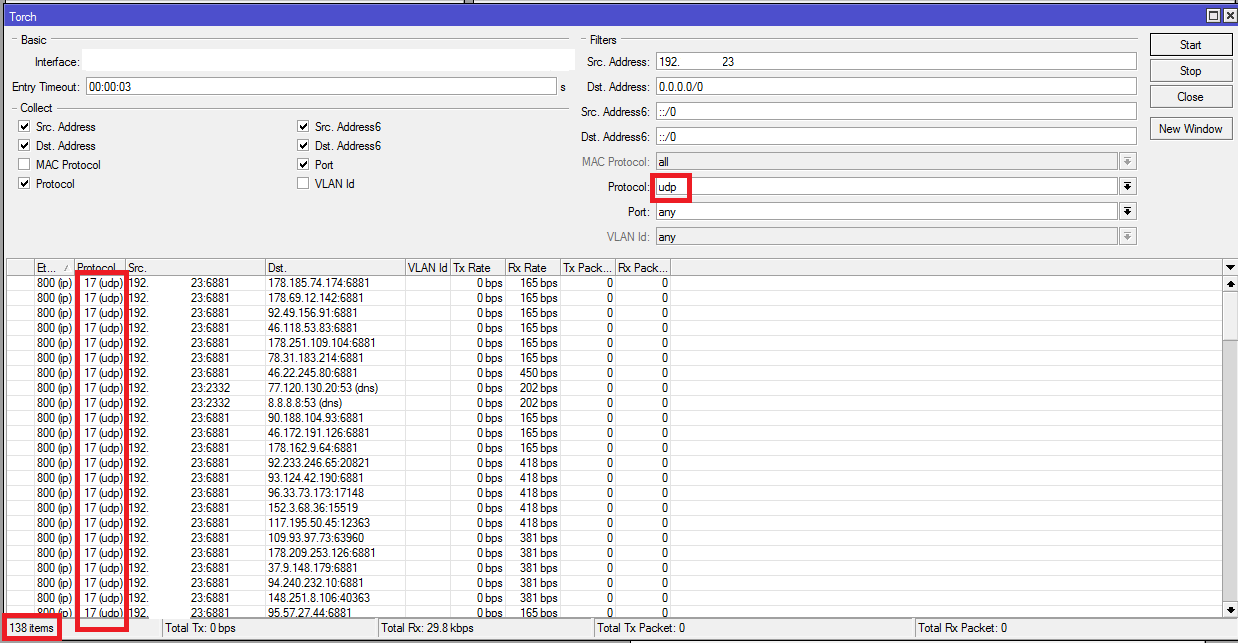Viewport: 1238px width, 643px height.
Task: Sort by the Eth type column header
Action: coord(54,268)
